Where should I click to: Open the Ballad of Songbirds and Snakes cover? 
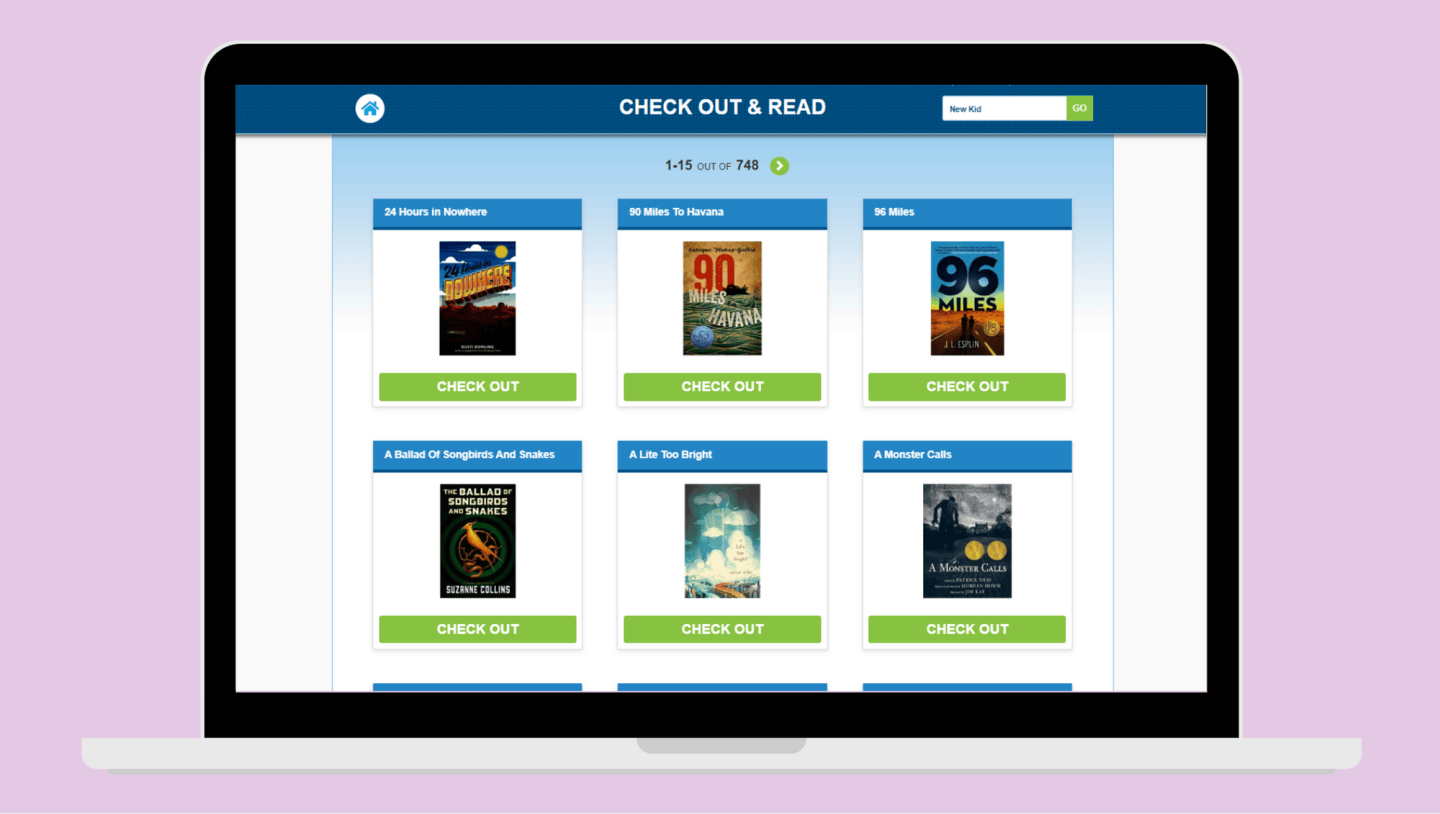(478, 541)
